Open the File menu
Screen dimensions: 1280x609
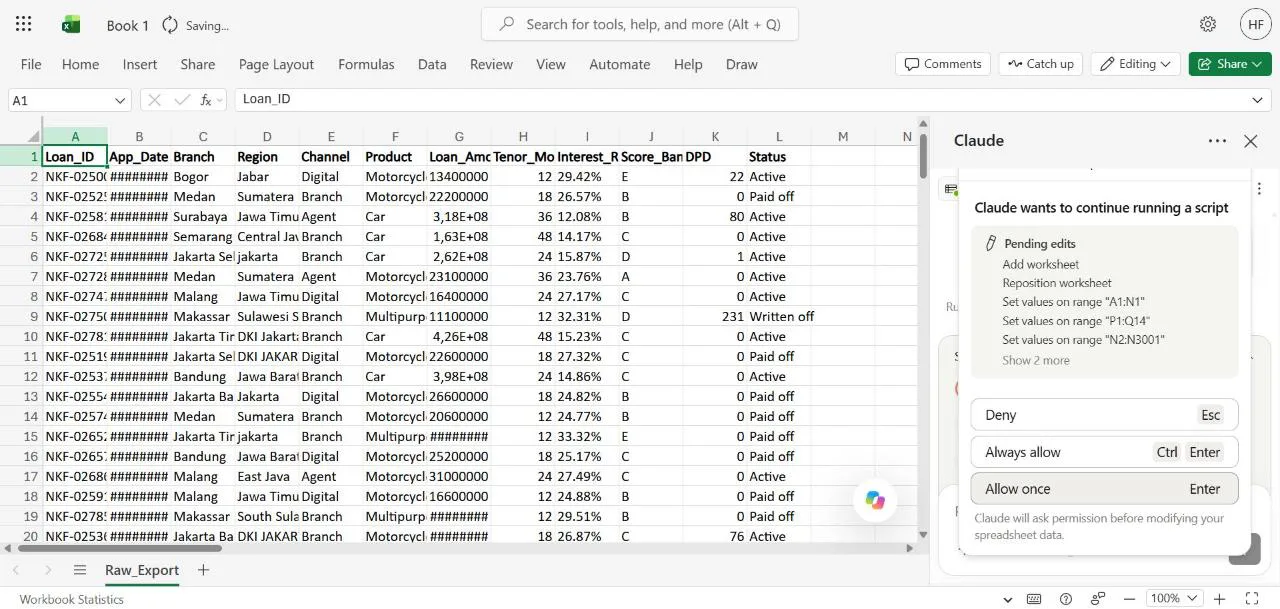point(31,64)
